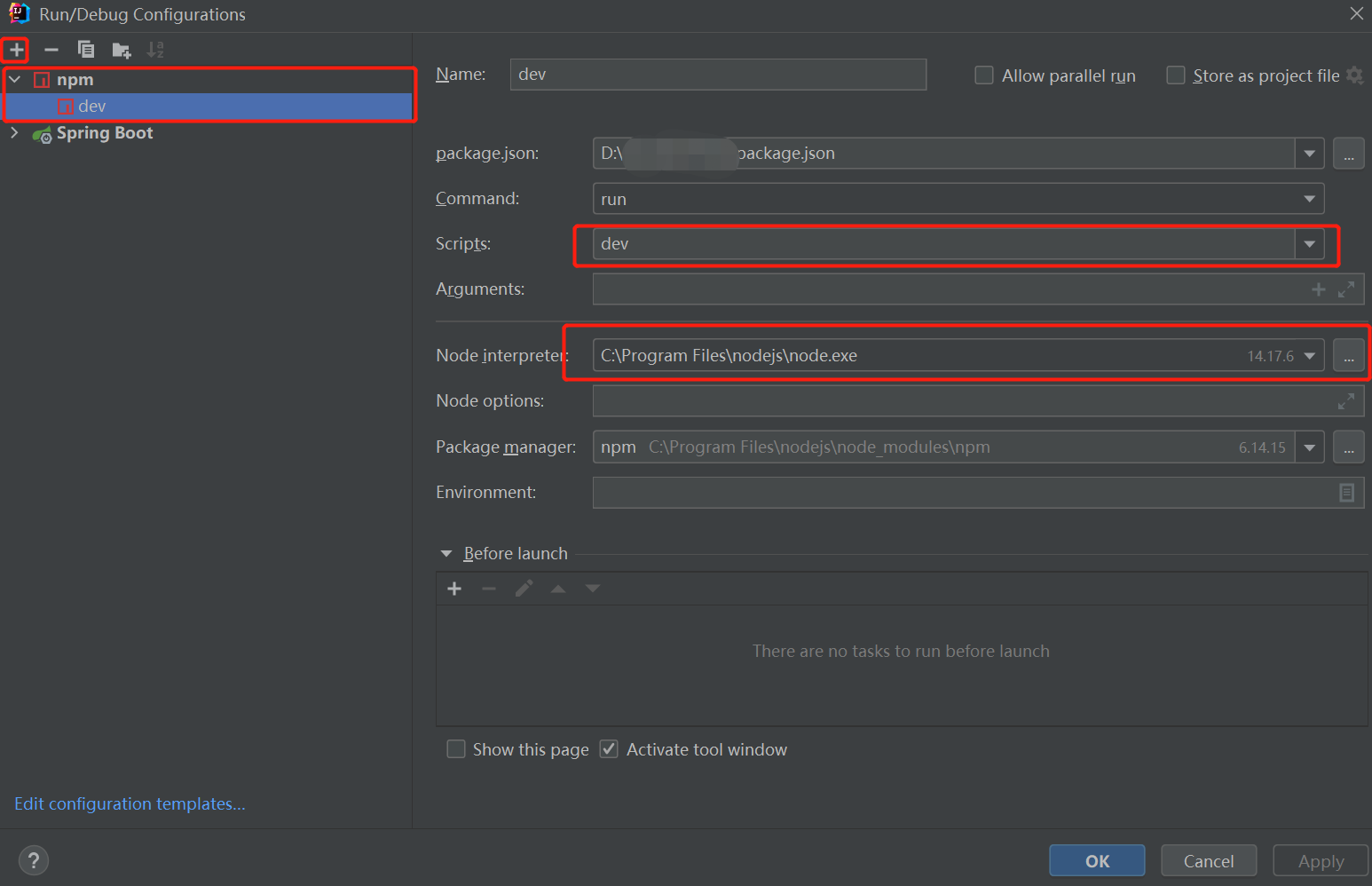The image size is (1372, 886).
Task: Collapse the npm configuration group
Action: coord(14,80)
